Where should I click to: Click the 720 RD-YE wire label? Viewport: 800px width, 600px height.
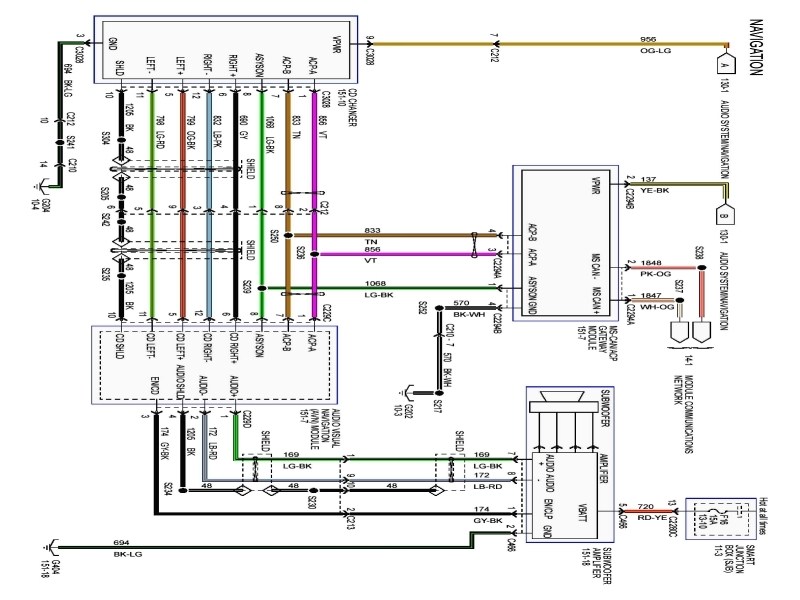(x=652, y=512)
